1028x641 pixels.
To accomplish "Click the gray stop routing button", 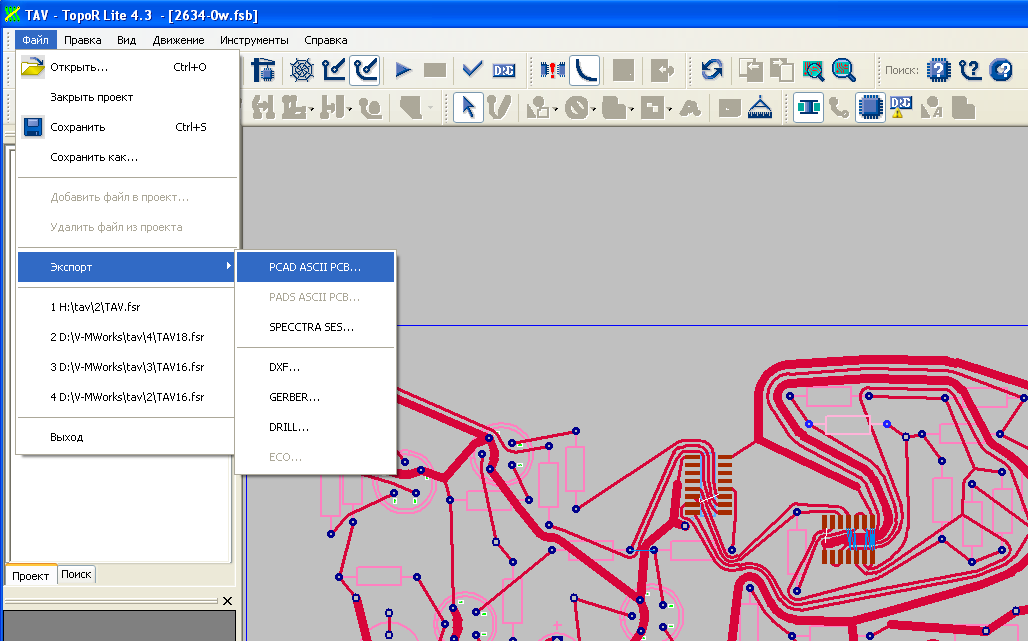I will click(435, 69).
